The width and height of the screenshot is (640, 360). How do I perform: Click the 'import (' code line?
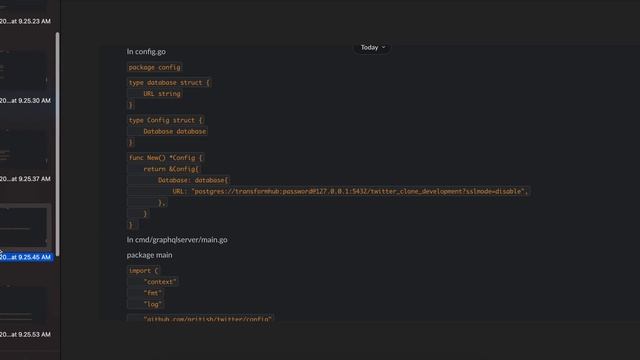pos(143,271)
